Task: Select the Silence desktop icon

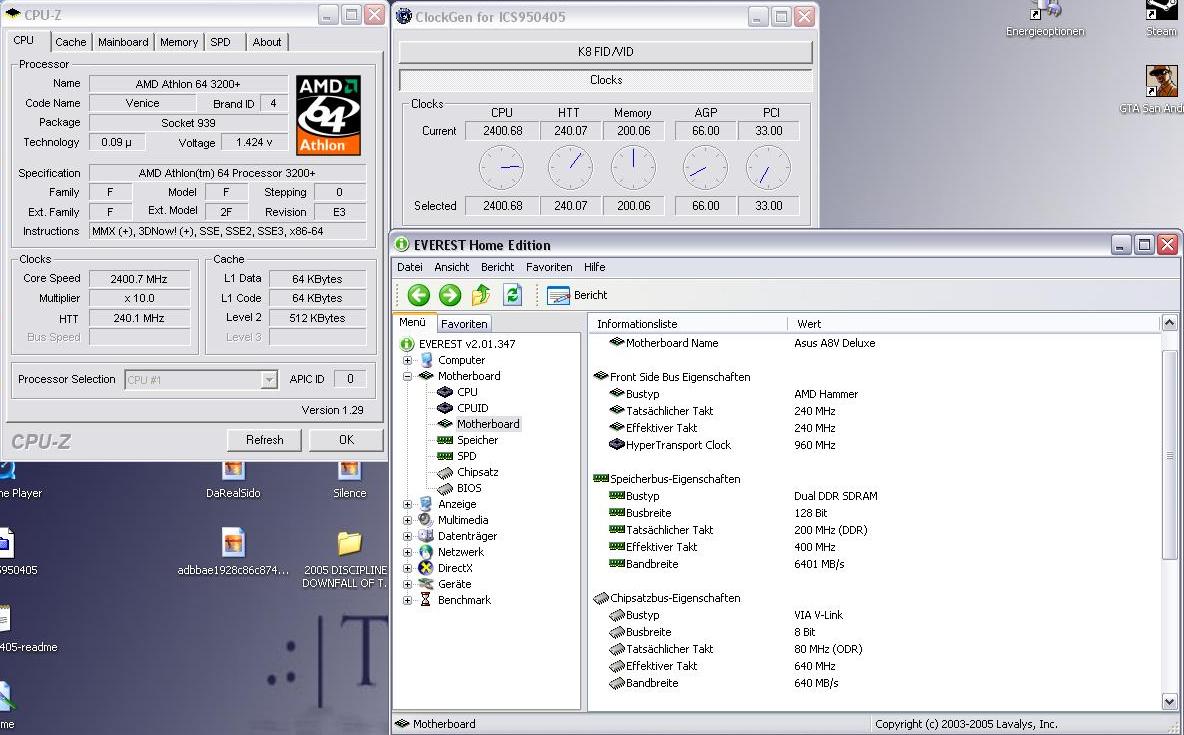Action: point(350,480)
